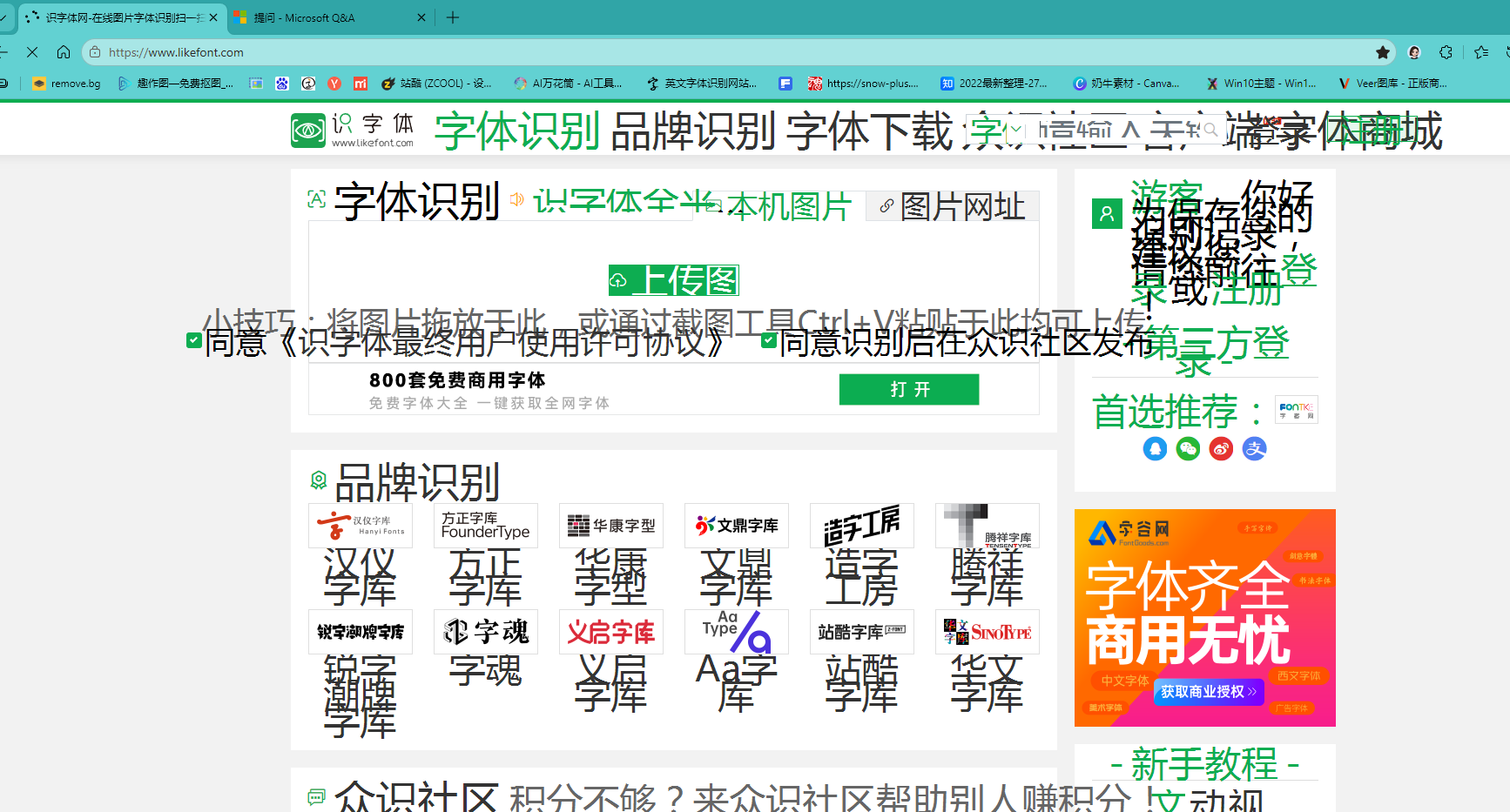This screenshot has width=1510, height=812.
Task: Toggle the favorite star in address bar
Action: click(x=1383, y=52)
